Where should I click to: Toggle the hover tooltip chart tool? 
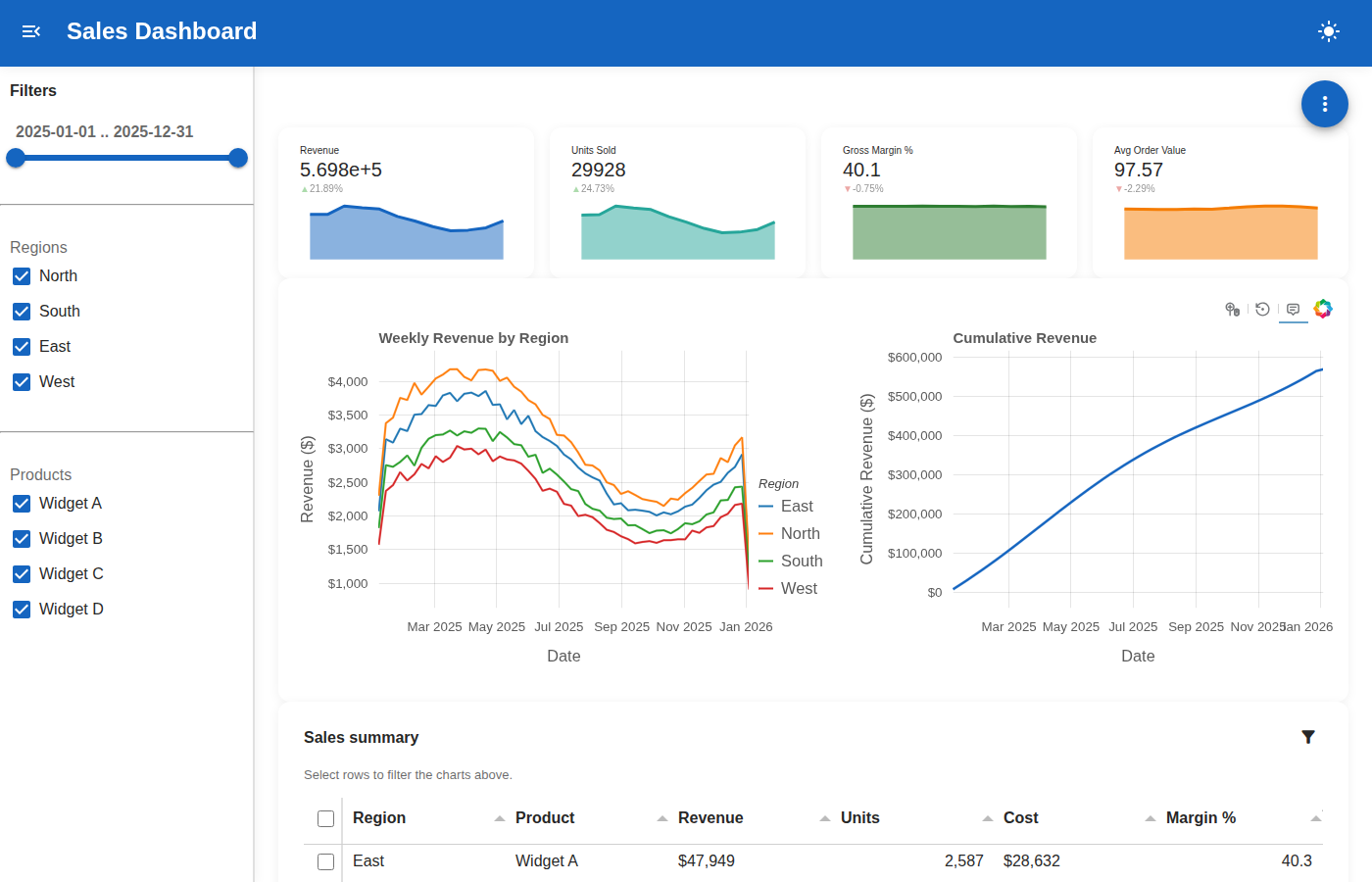pos(1294,309)
